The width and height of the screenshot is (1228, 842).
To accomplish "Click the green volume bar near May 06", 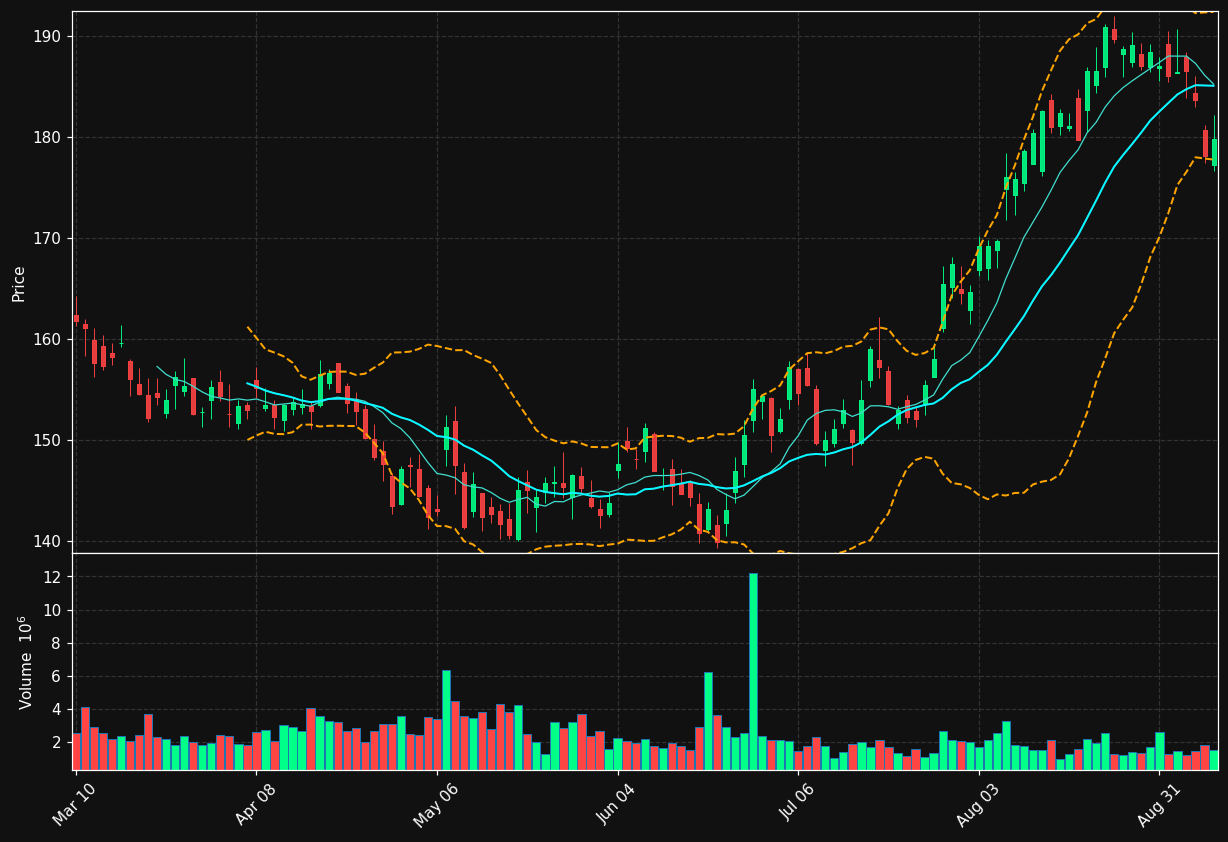I will pyautogui.click(x=446, y=720).
